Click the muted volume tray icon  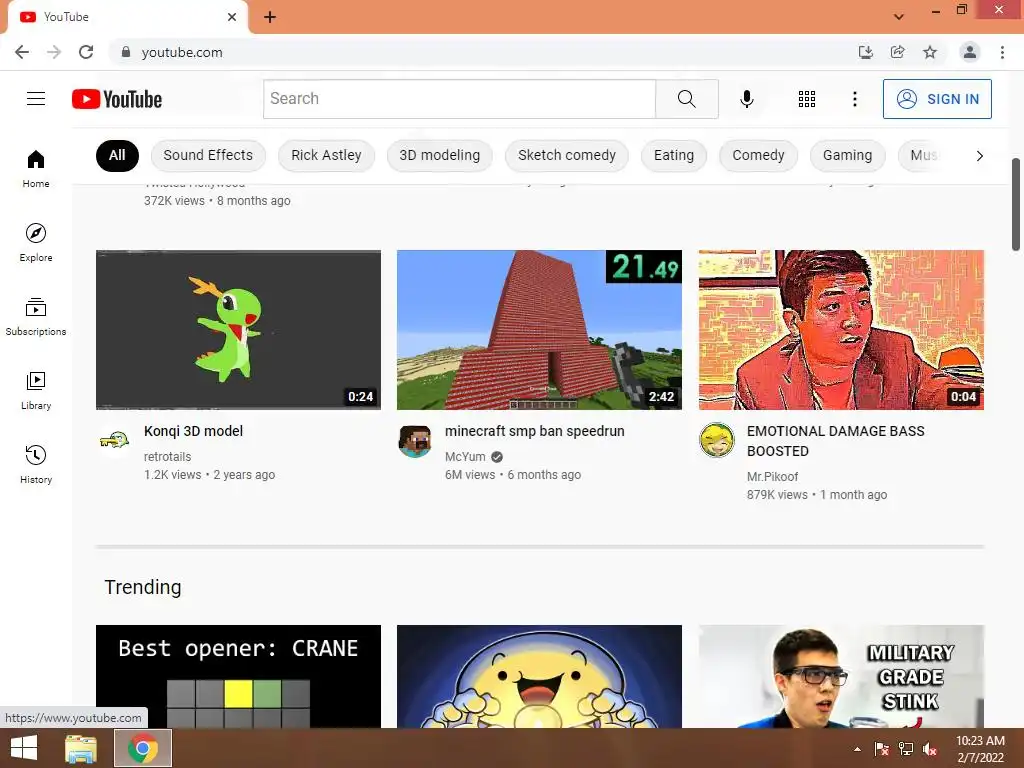tap(930, 749)
